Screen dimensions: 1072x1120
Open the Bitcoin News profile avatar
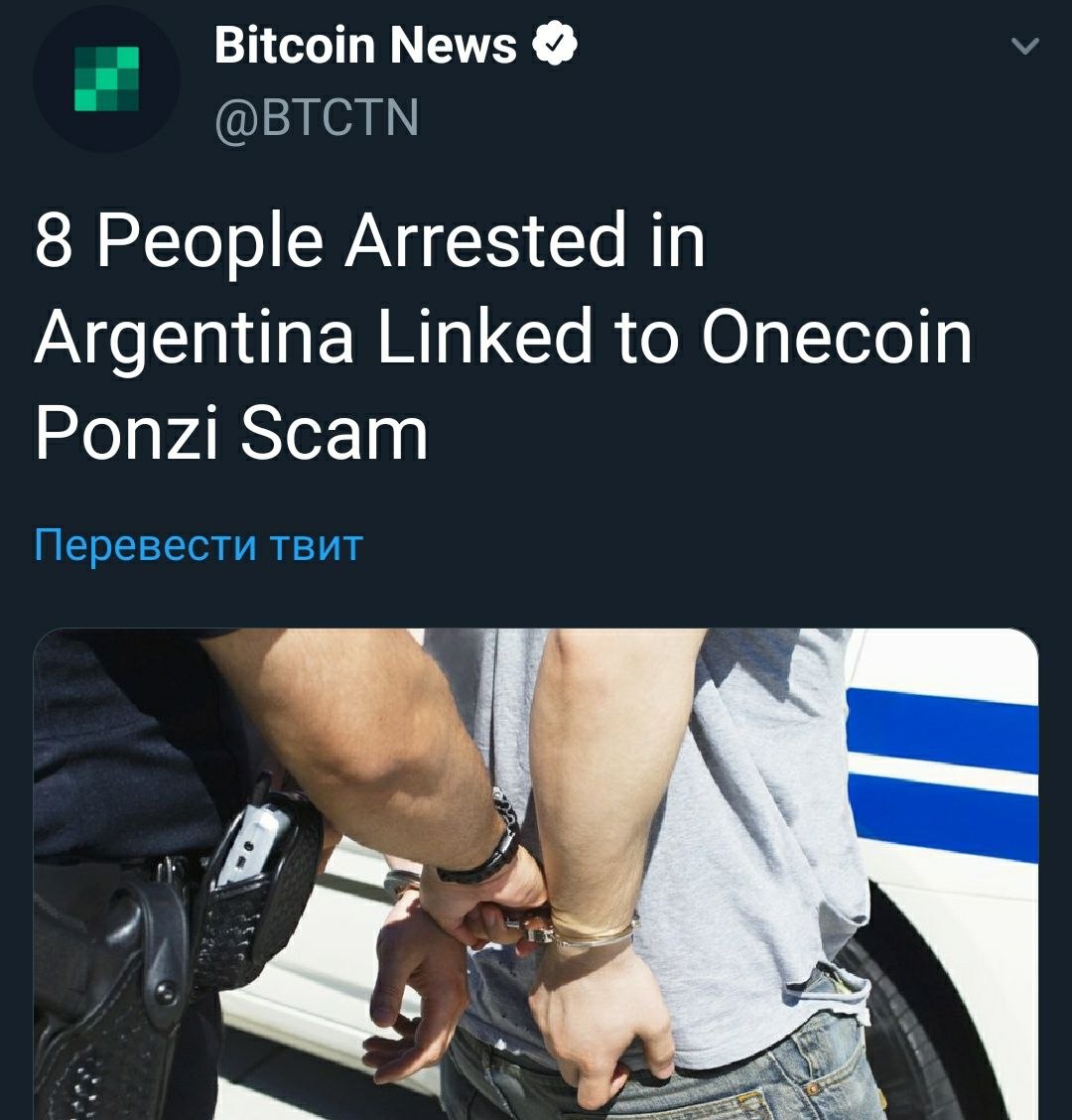106,78
